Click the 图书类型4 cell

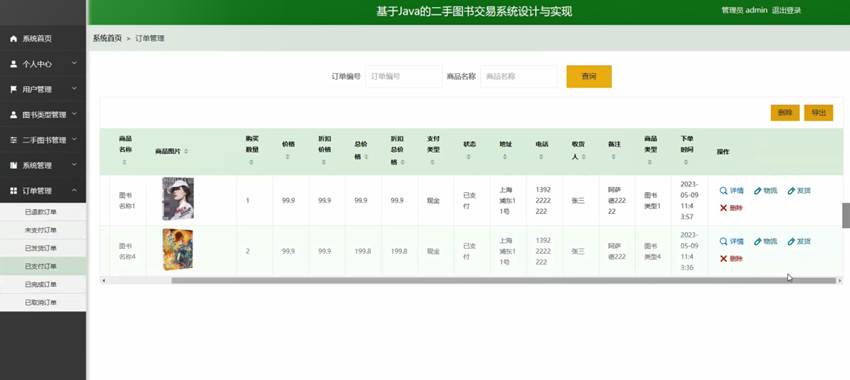pyautogui.click(x=653, y=252)
